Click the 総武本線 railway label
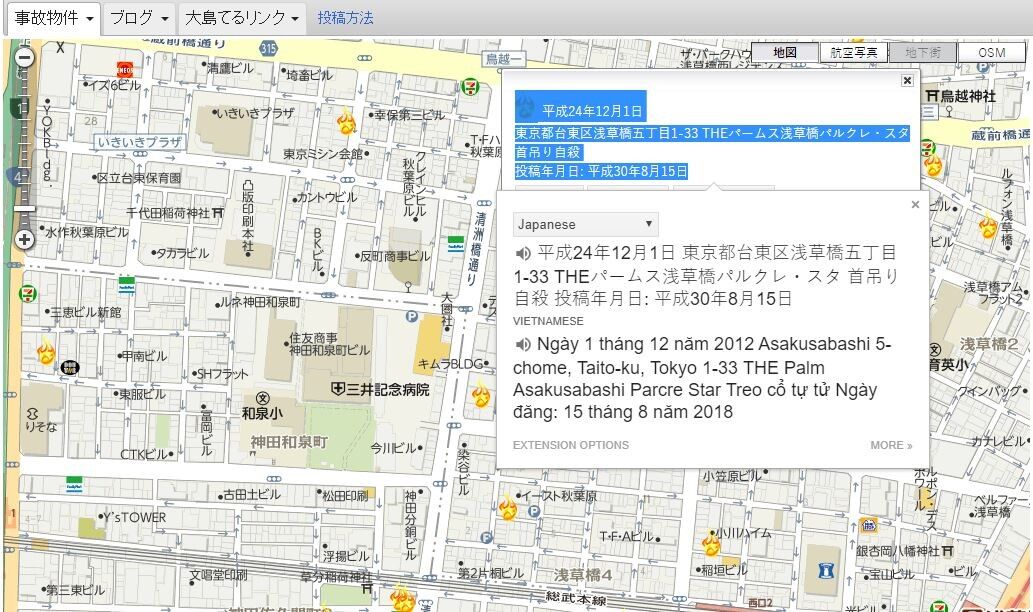This screenshot has height=612, width=1033. pyautogui.click(x=576, y=598)
